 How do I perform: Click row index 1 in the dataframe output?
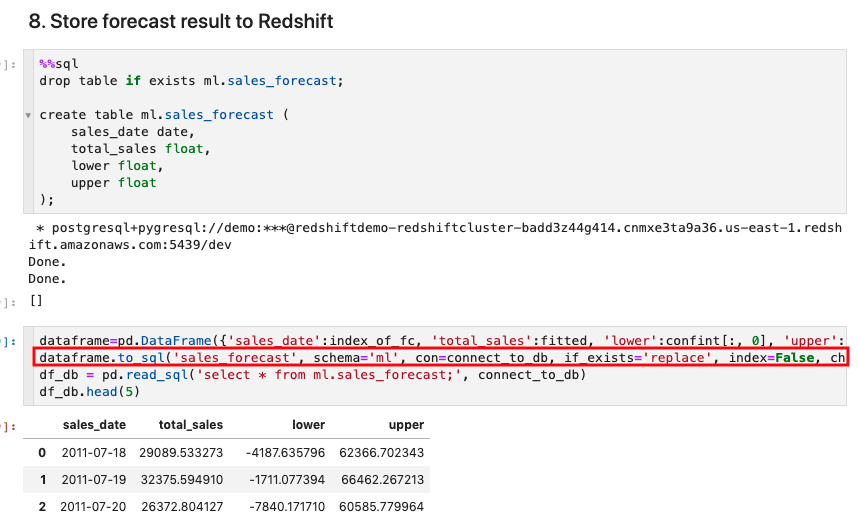pos(41,480)
